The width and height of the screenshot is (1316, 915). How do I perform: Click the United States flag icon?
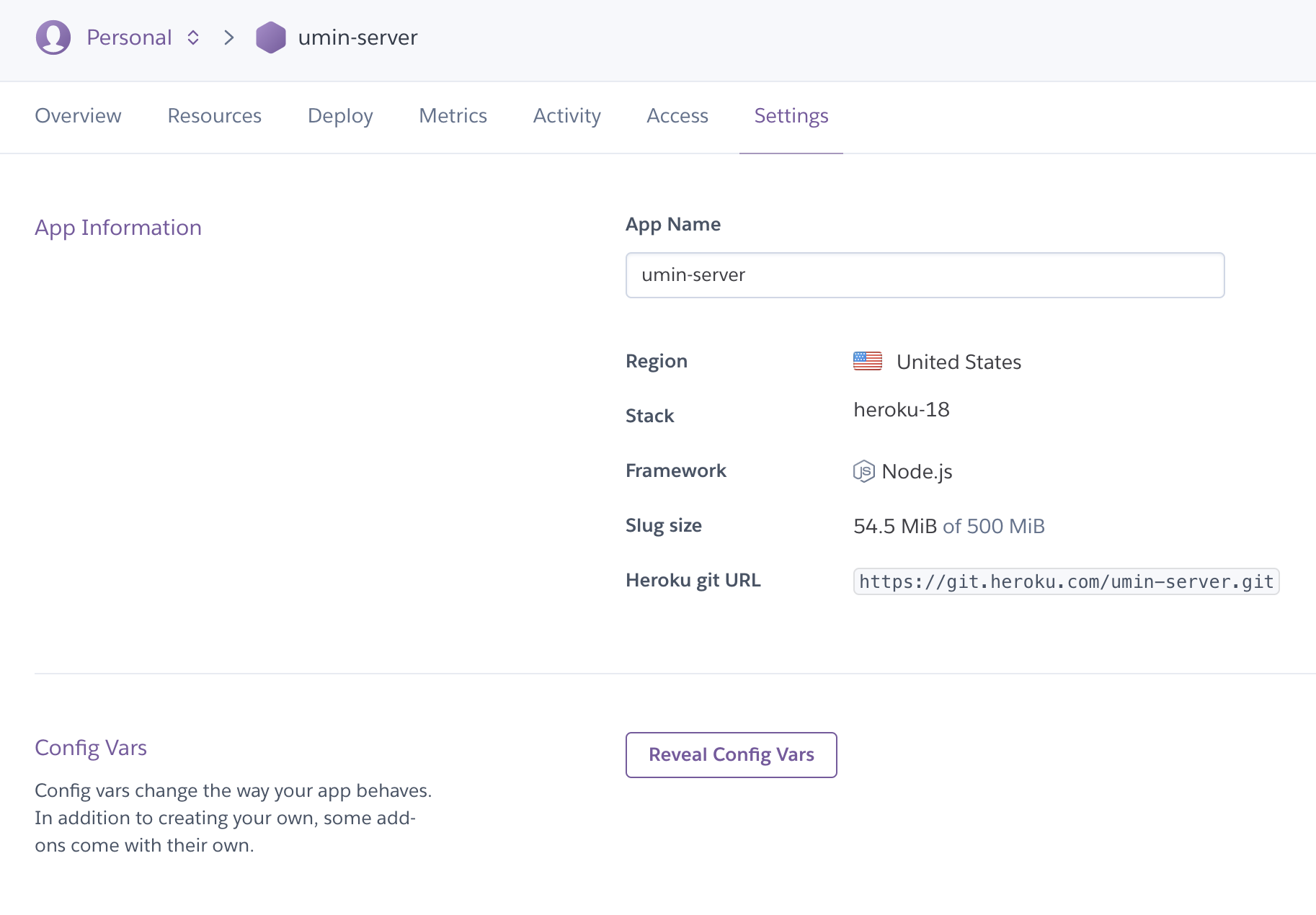[867, 361]
